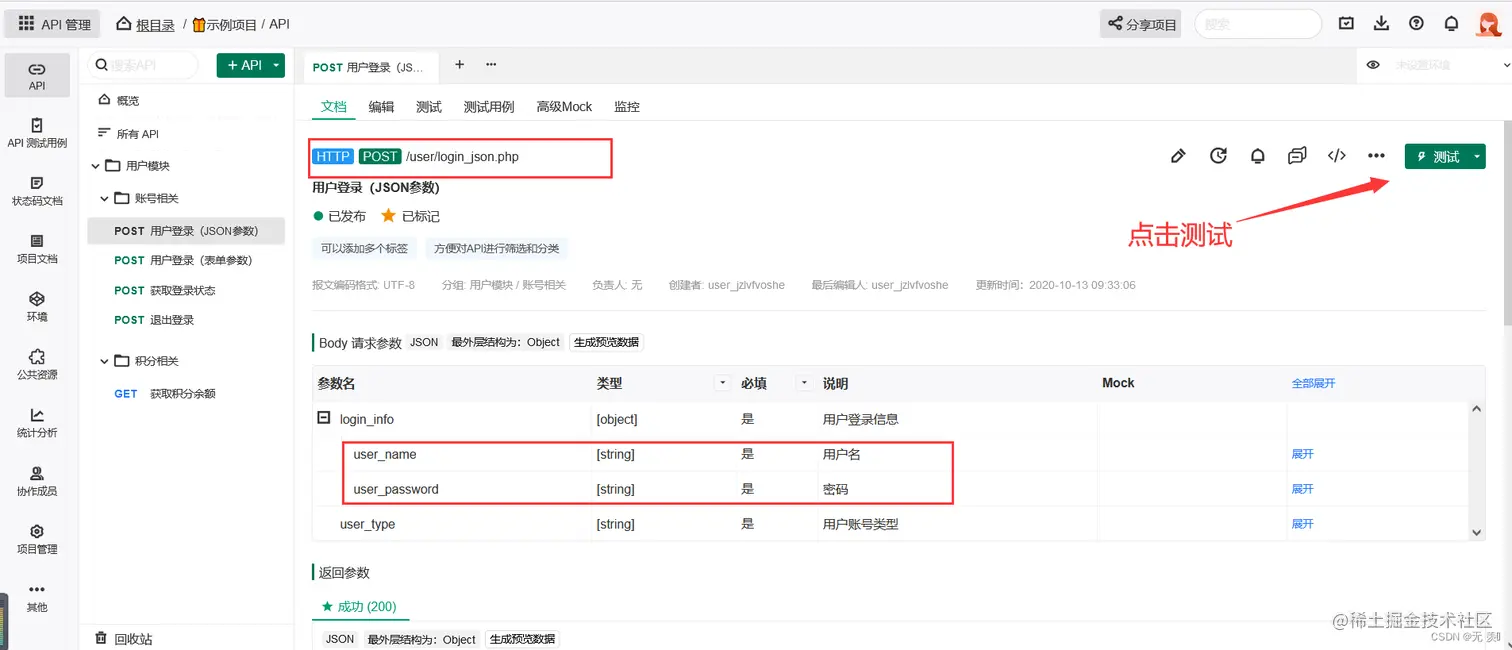Generate code with the </> icon
Viewport: 1512px width, 650px height.
1337,156
